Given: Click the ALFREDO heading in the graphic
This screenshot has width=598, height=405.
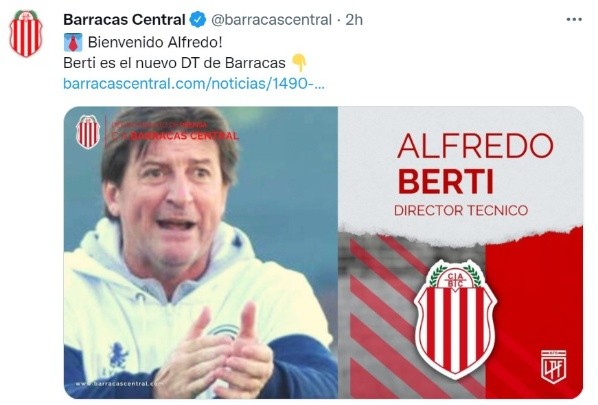Looking at the screenshot, I should pos(475,146).
